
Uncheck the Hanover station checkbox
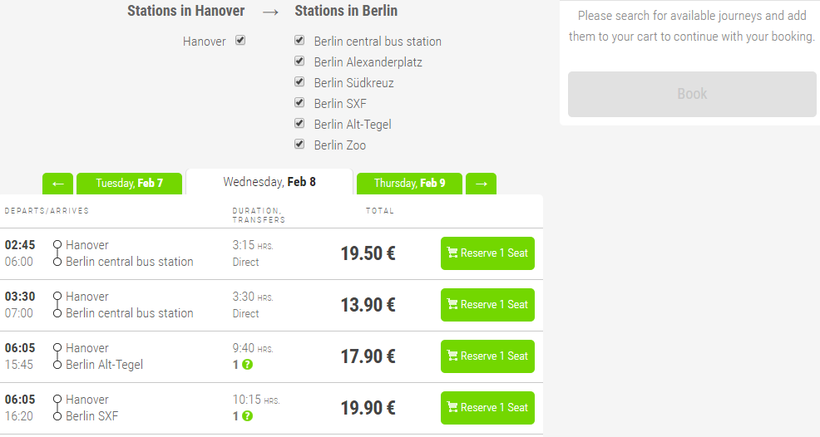click(x=240, y=41)
